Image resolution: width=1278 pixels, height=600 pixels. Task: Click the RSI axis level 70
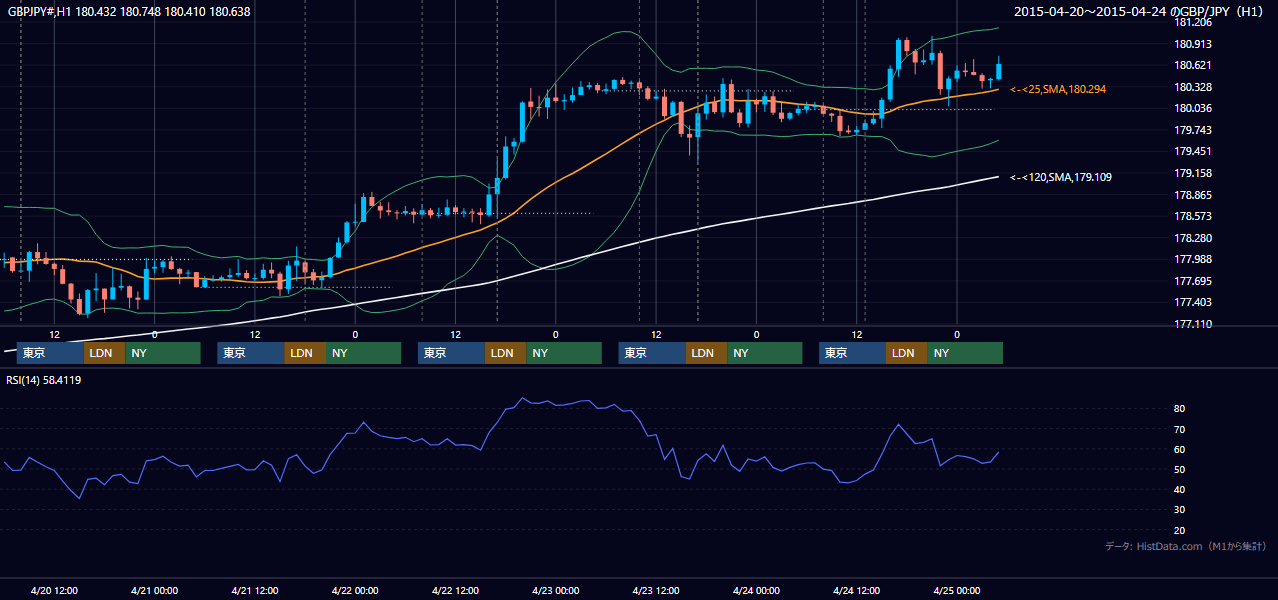coord(1180,430)
